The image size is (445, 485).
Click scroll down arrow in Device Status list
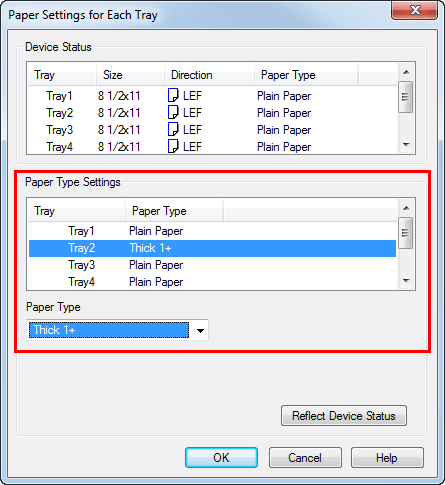point(406,145)
